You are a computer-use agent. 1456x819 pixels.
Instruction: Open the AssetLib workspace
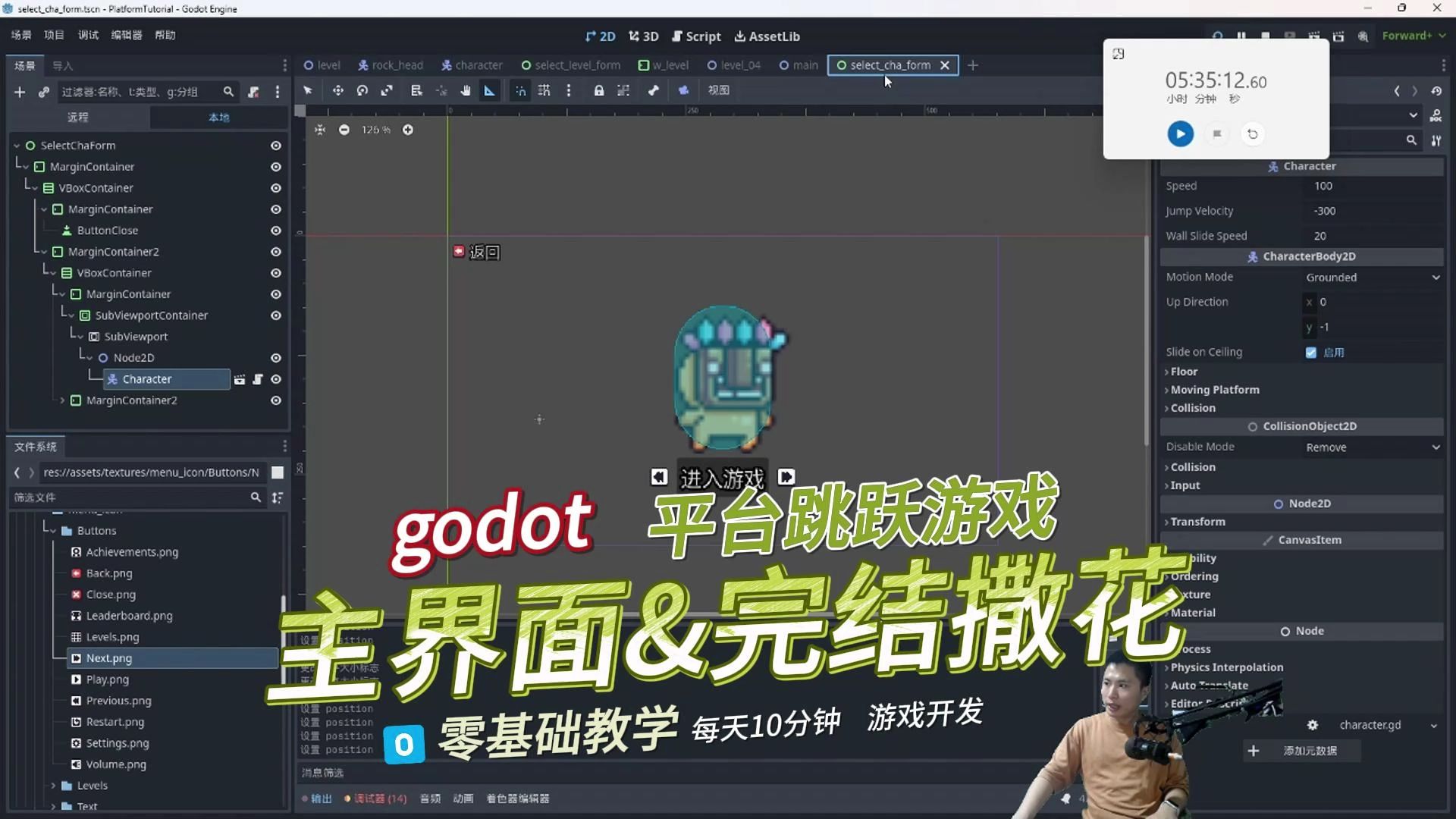[x=767, y=36]
